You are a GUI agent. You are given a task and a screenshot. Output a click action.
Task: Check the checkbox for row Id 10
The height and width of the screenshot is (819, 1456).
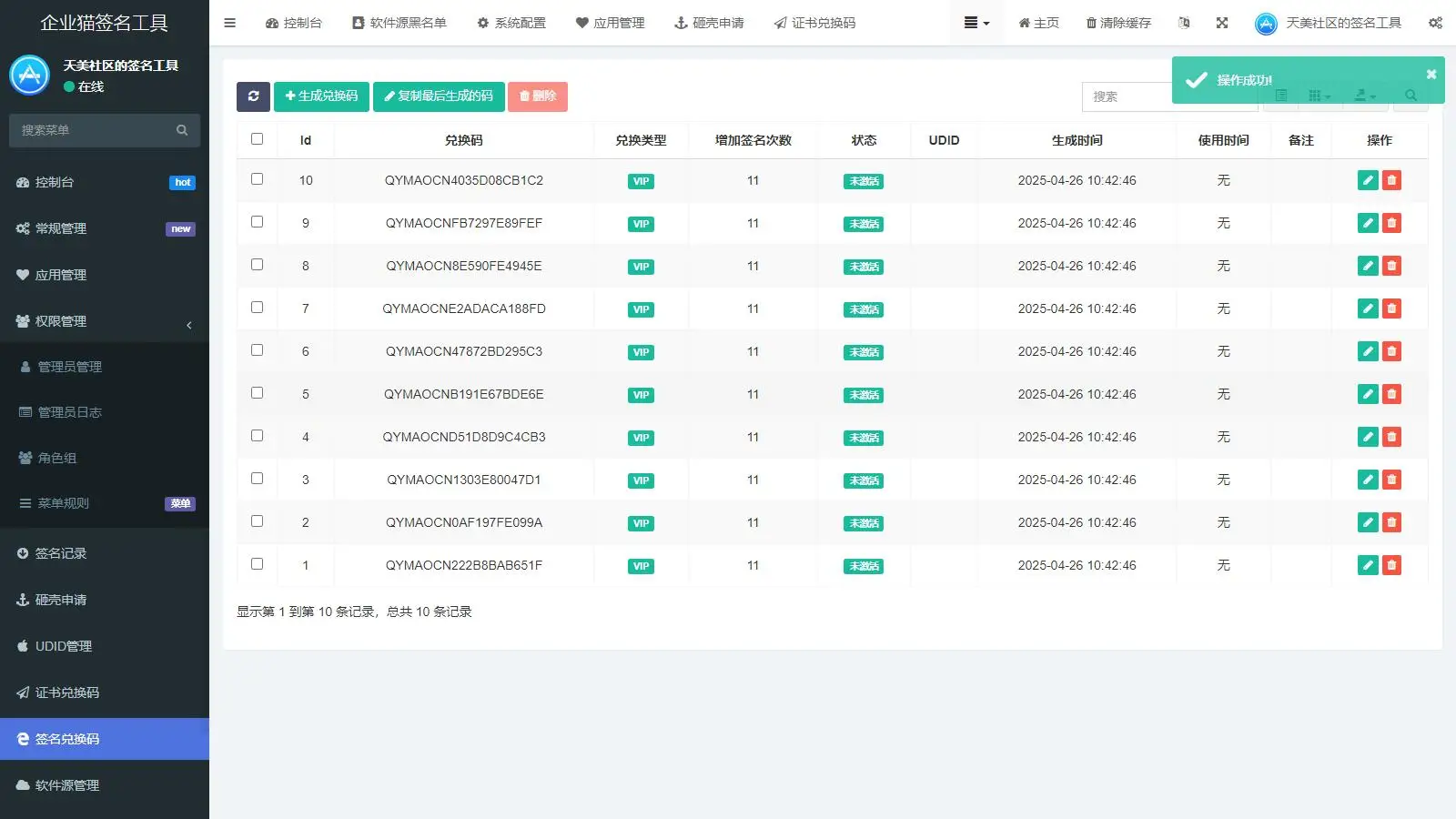258,180
